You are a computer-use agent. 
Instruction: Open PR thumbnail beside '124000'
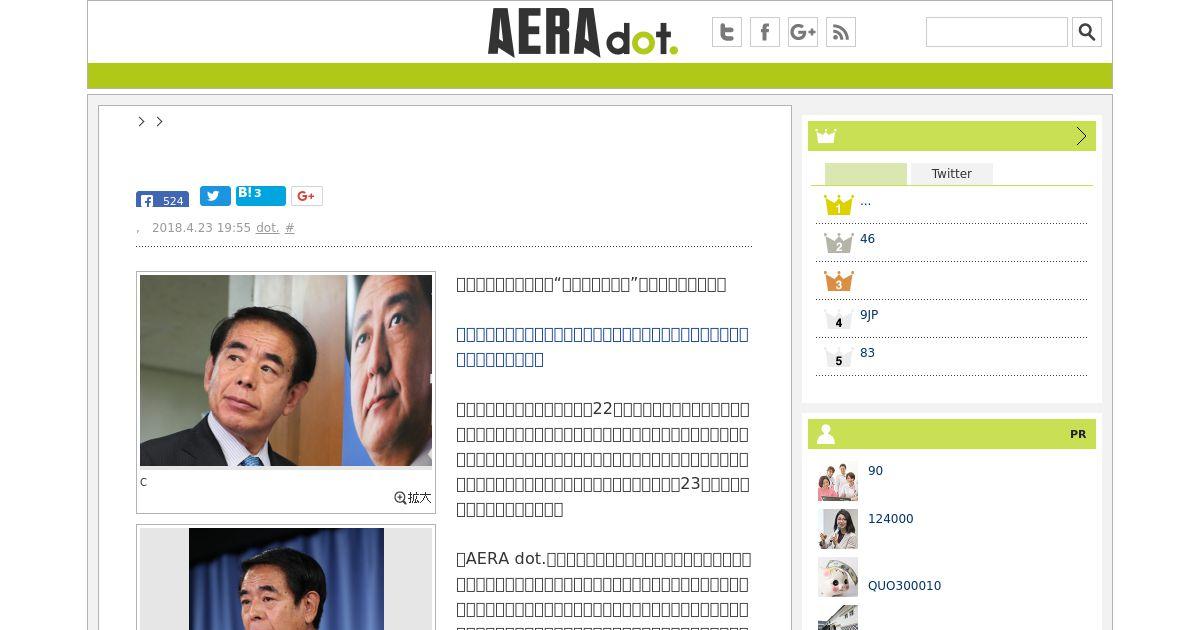838,529
